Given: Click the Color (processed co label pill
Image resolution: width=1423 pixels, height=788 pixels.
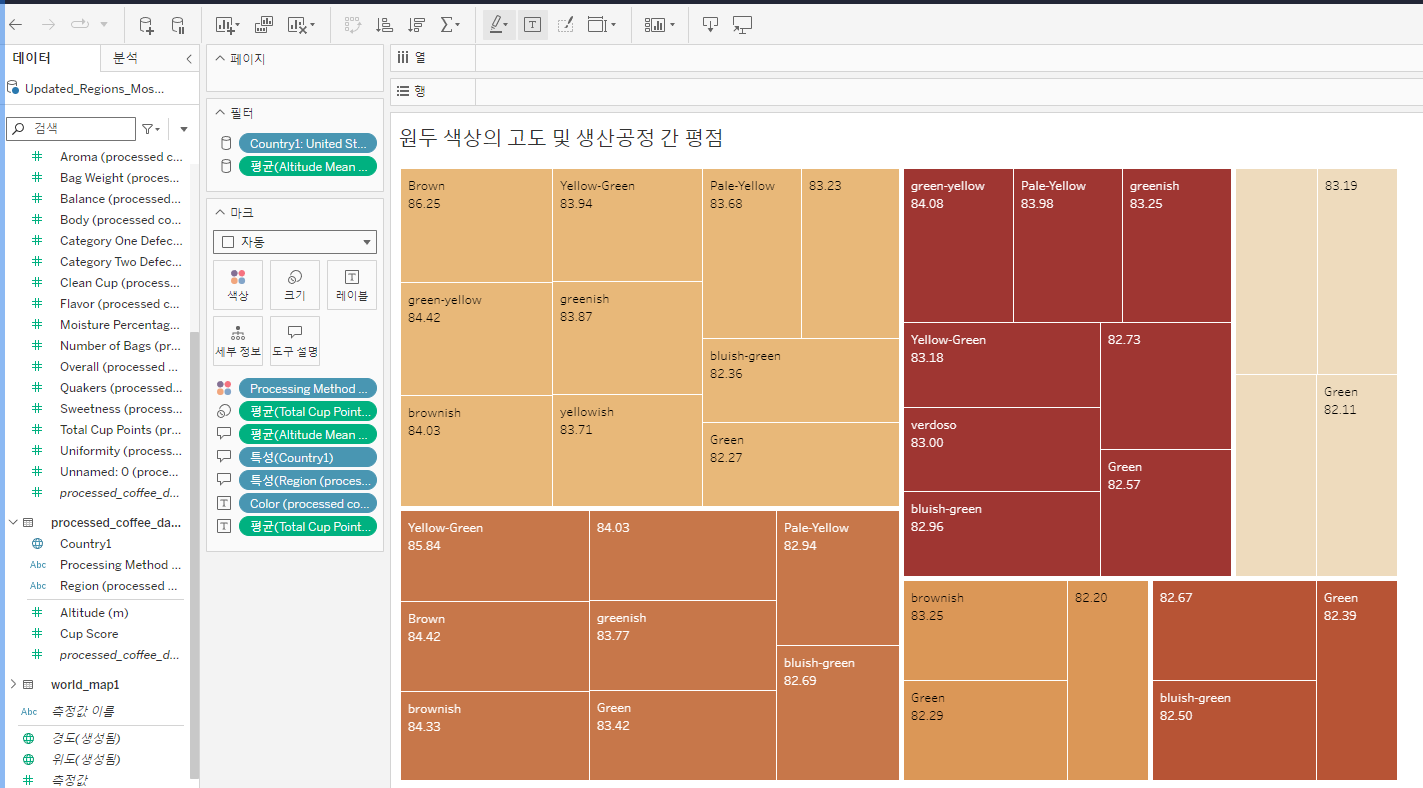Looking at the screenshot, I should point(308,503).
